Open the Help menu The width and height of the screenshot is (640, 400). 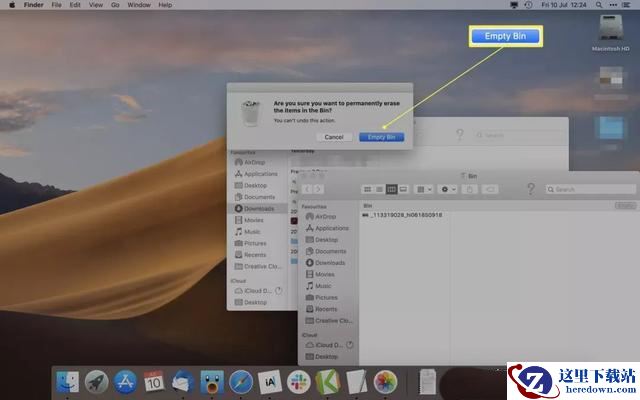[165, 5]
